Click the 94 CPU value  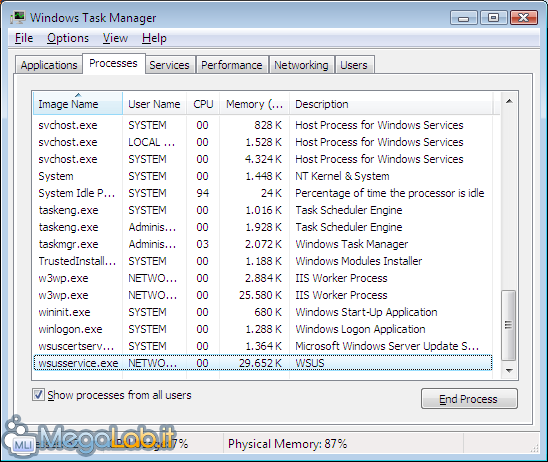pyautogui.click(x=202, y=193)
